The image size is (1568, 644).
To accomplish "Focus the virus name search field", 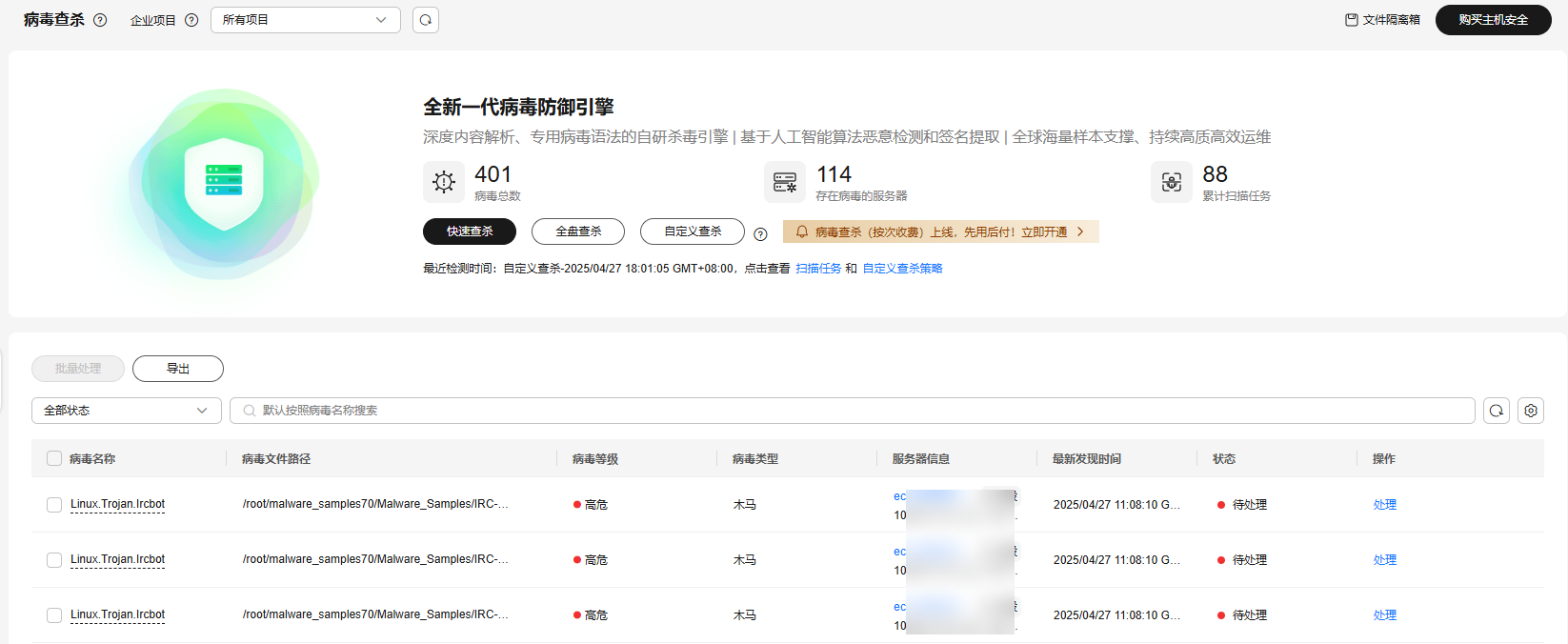I will click(853, 411).
